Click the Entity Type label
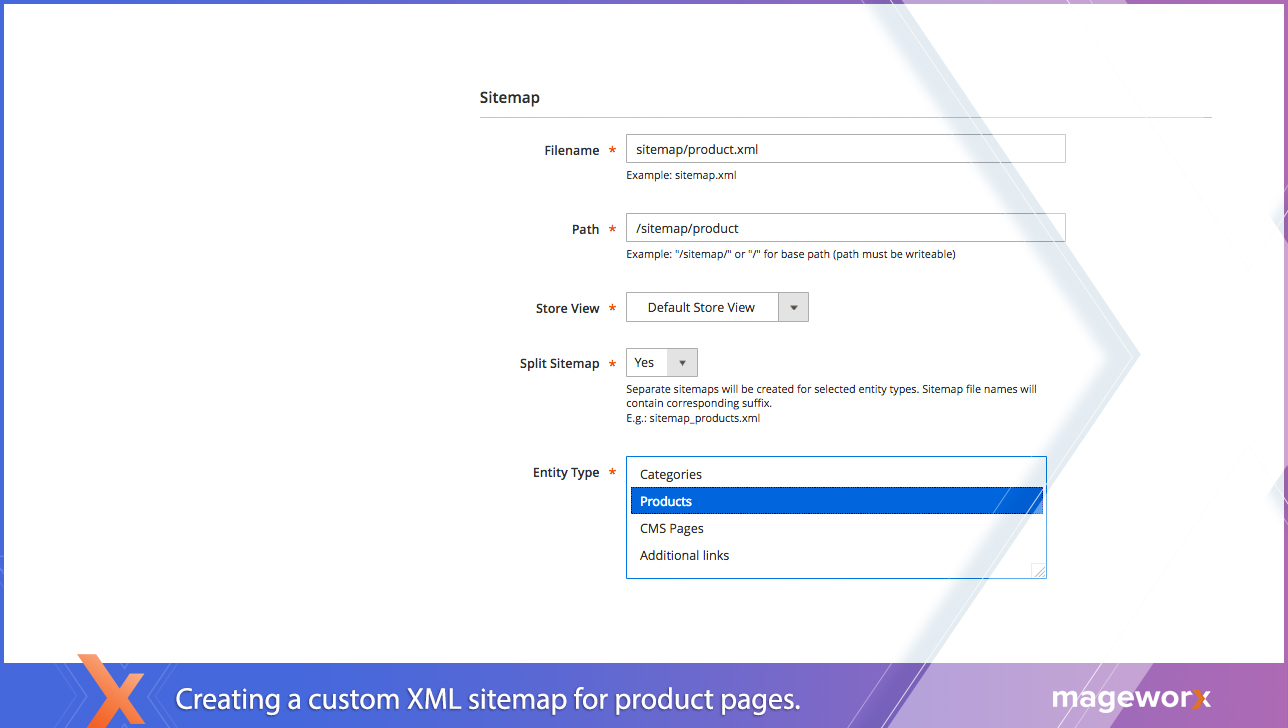Viewport: 1288px width, 728px height. pos(566,472)
